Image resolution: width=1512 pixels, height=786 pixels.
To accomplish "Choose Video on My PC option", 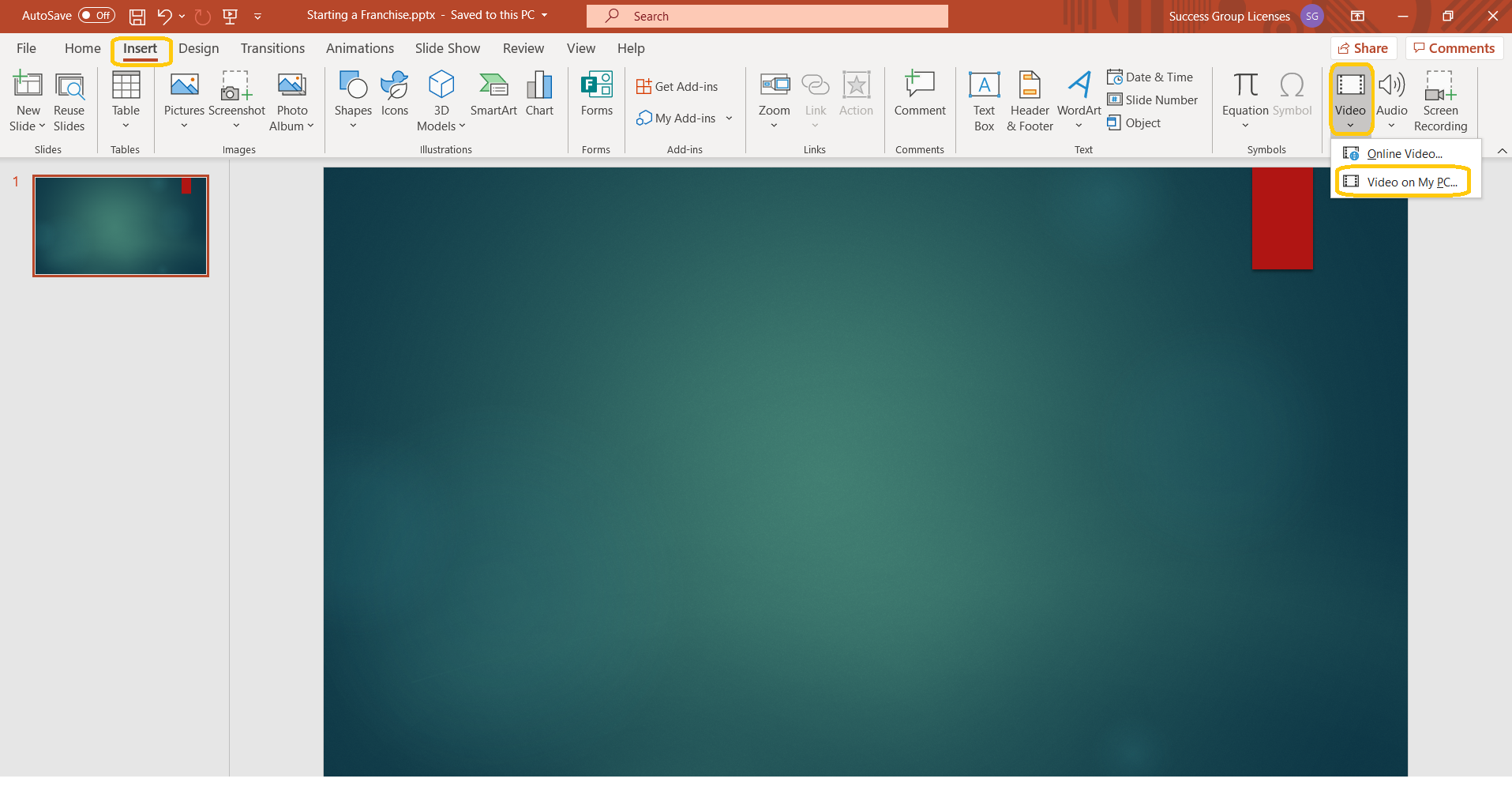I will pos(1411,182).
